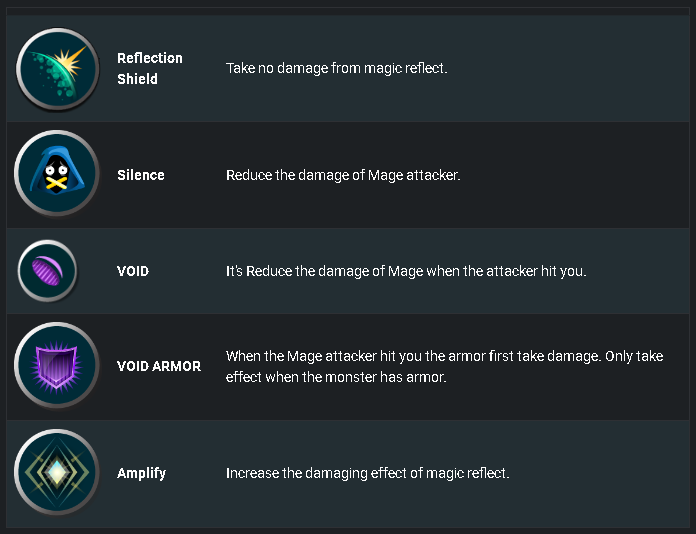The height and width of the screenshot is (534, 696).
Task: Click the VOID ARMOR armor-first damage description
Action: pos(444,366)
